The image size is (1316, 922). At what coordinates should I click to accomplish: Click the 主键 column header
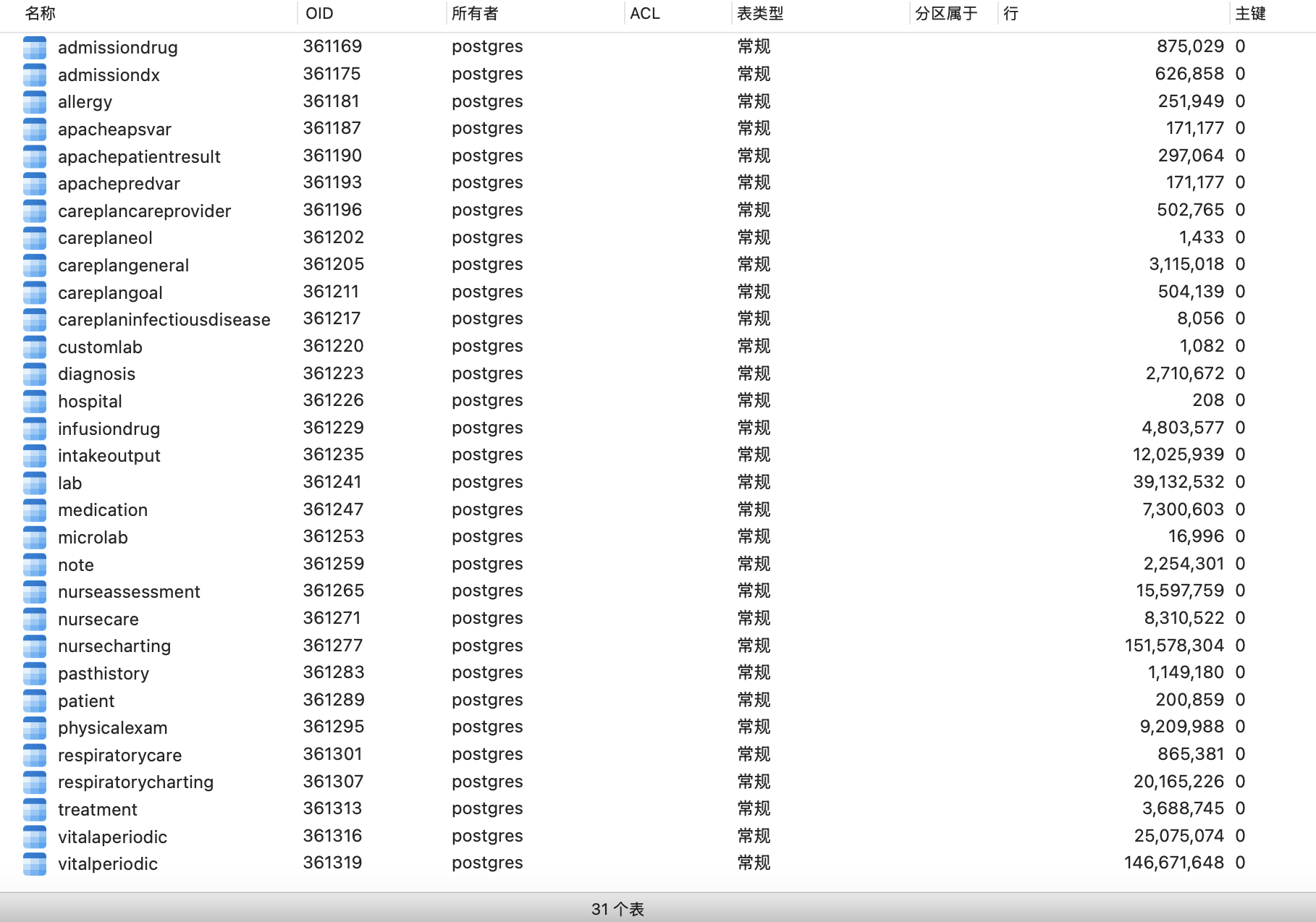1250,14
